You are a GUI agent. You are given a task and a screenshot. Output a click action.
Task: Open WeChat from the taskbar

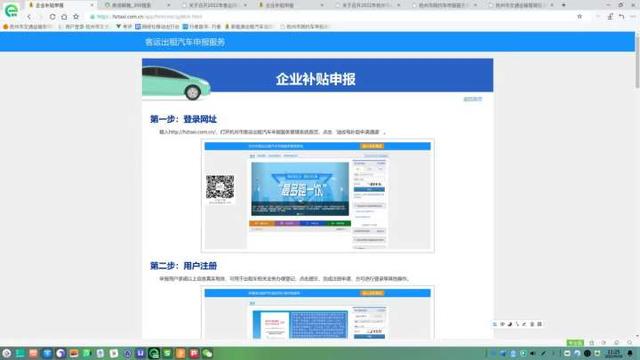[x=207, y=353]
